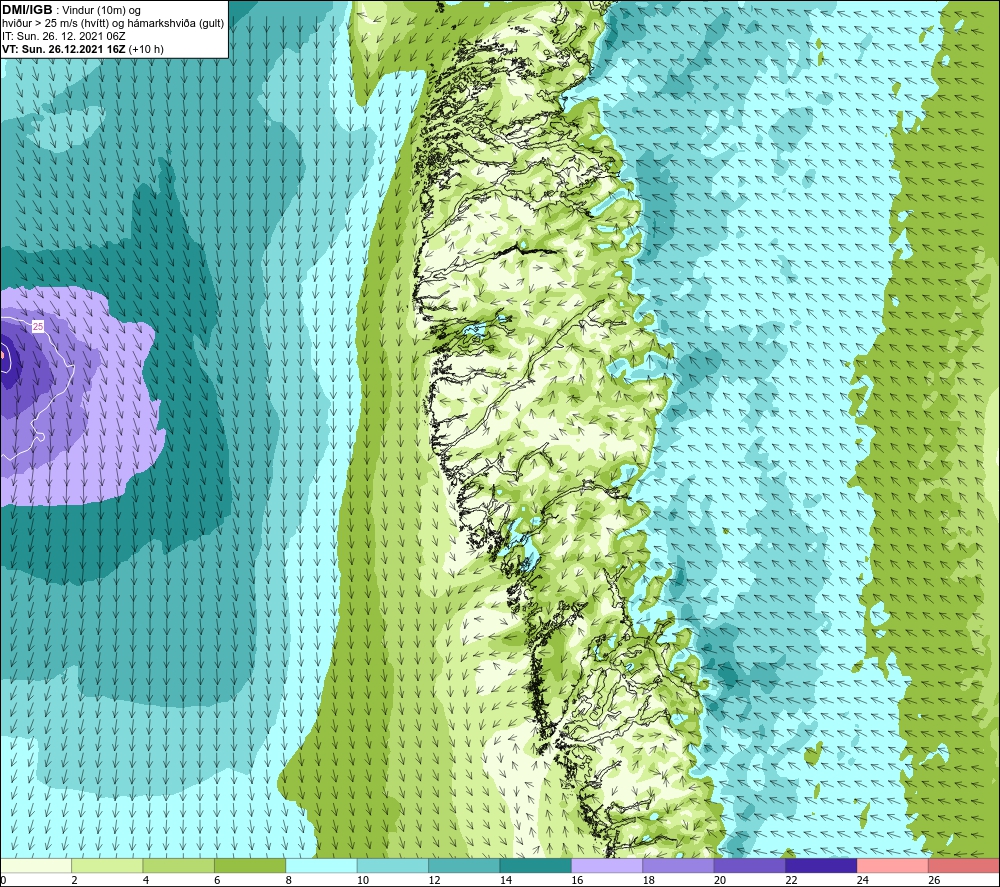Click scale label '16' under the color bar
Viewport: 1000px width, 887px height.
pos(577,880)
